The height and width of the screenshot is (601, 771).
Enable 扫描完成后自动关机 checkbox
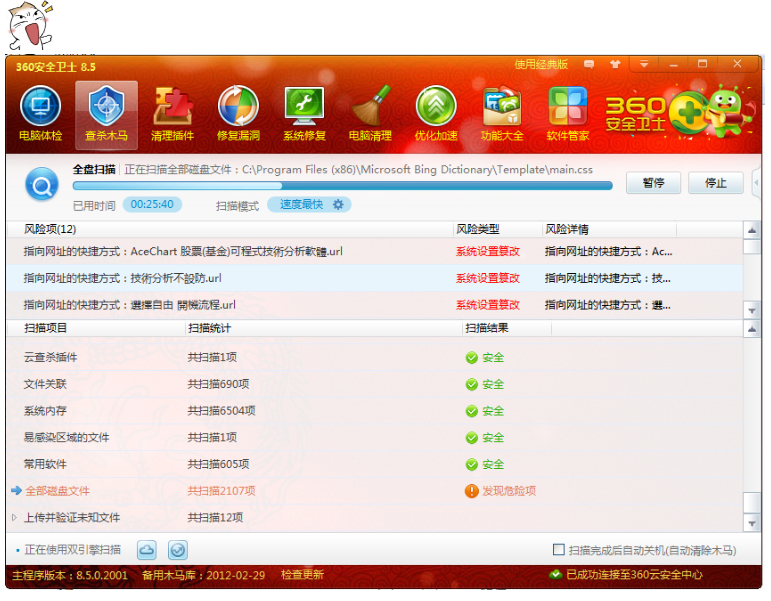click(559, 549)
